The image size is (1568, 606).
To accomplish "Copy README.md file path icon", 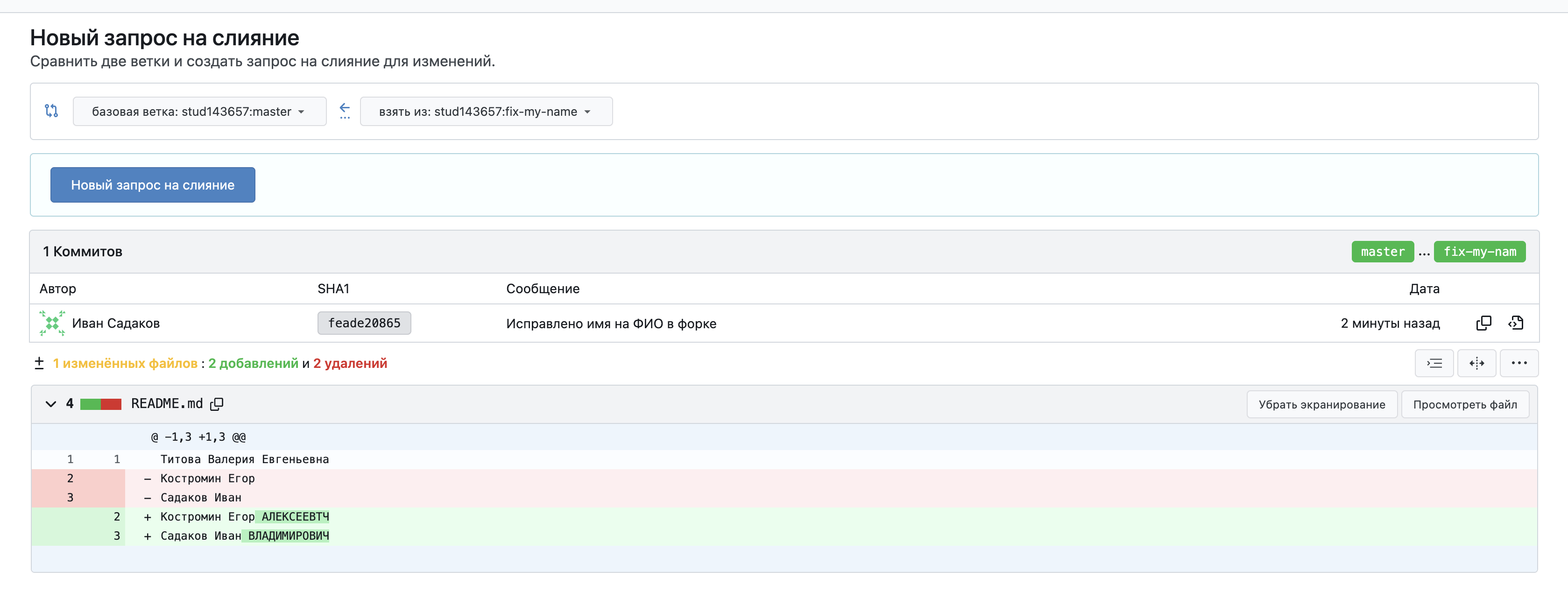I will click(x=217, y=404).
